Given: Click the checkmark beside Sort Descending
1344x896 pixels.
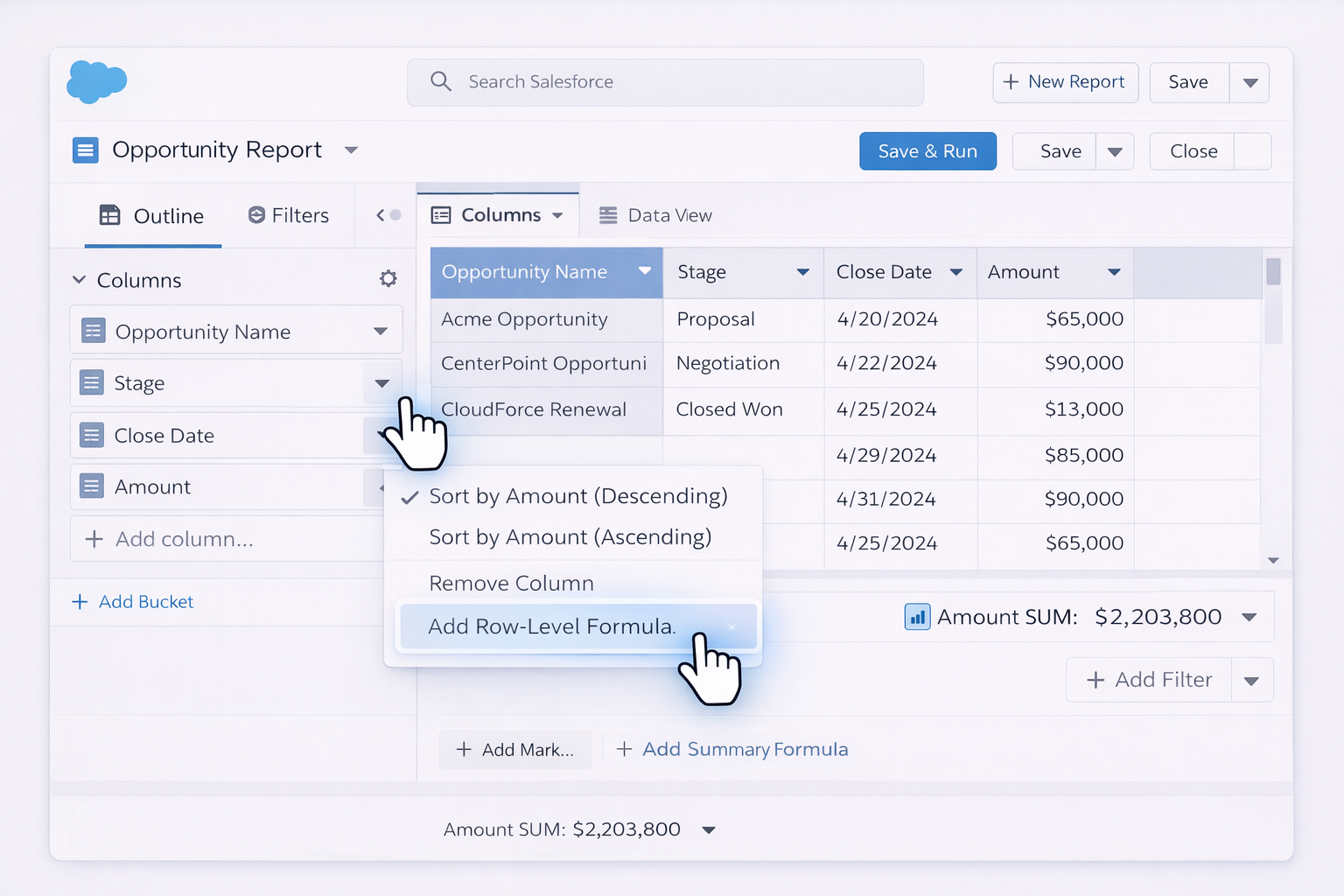Looking at the screenshot, I should point(409,497).
